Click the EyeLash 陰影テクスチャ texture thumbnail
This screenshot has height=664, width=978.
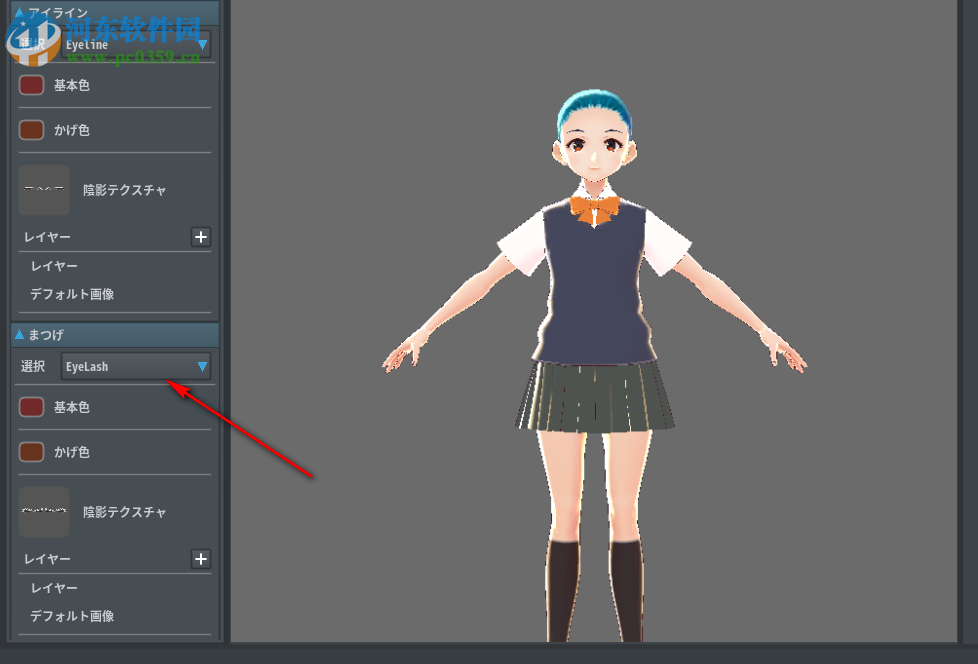click(44, 511)
